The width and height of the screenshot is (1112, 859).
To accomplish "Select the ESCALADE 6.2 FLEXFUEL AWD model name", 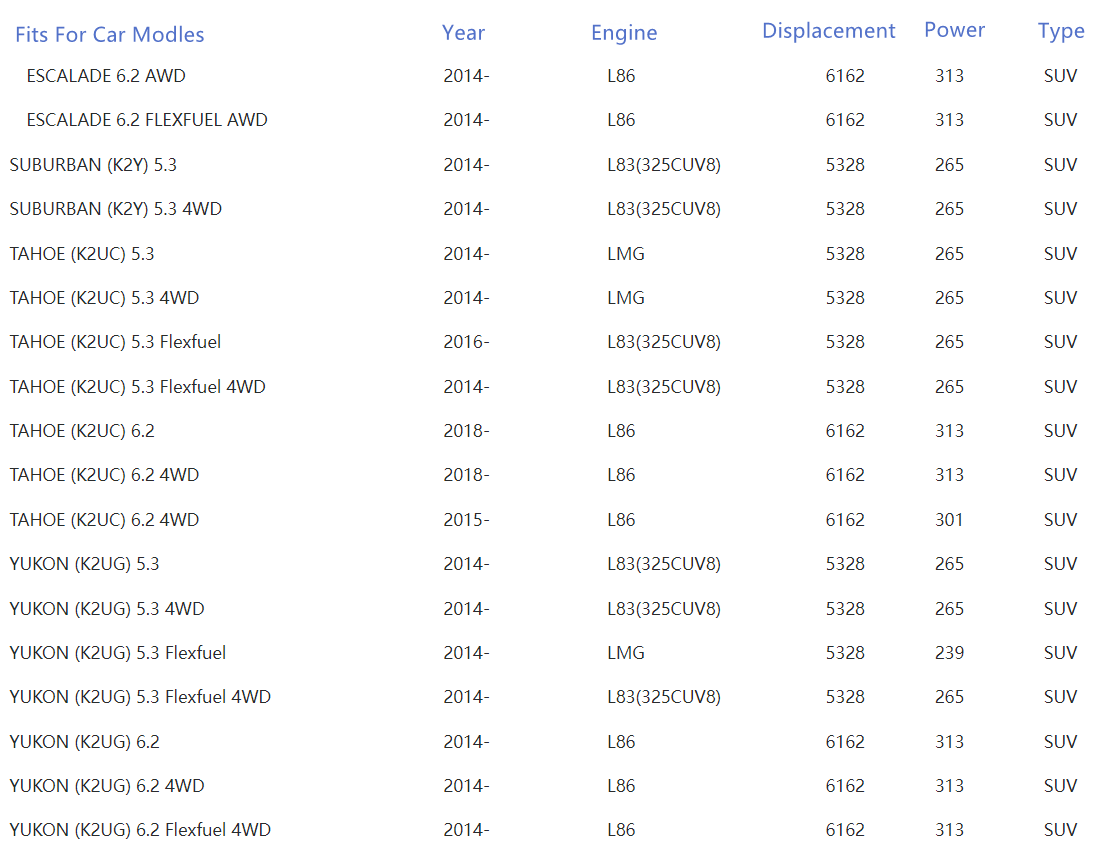I will pos(147,120).
